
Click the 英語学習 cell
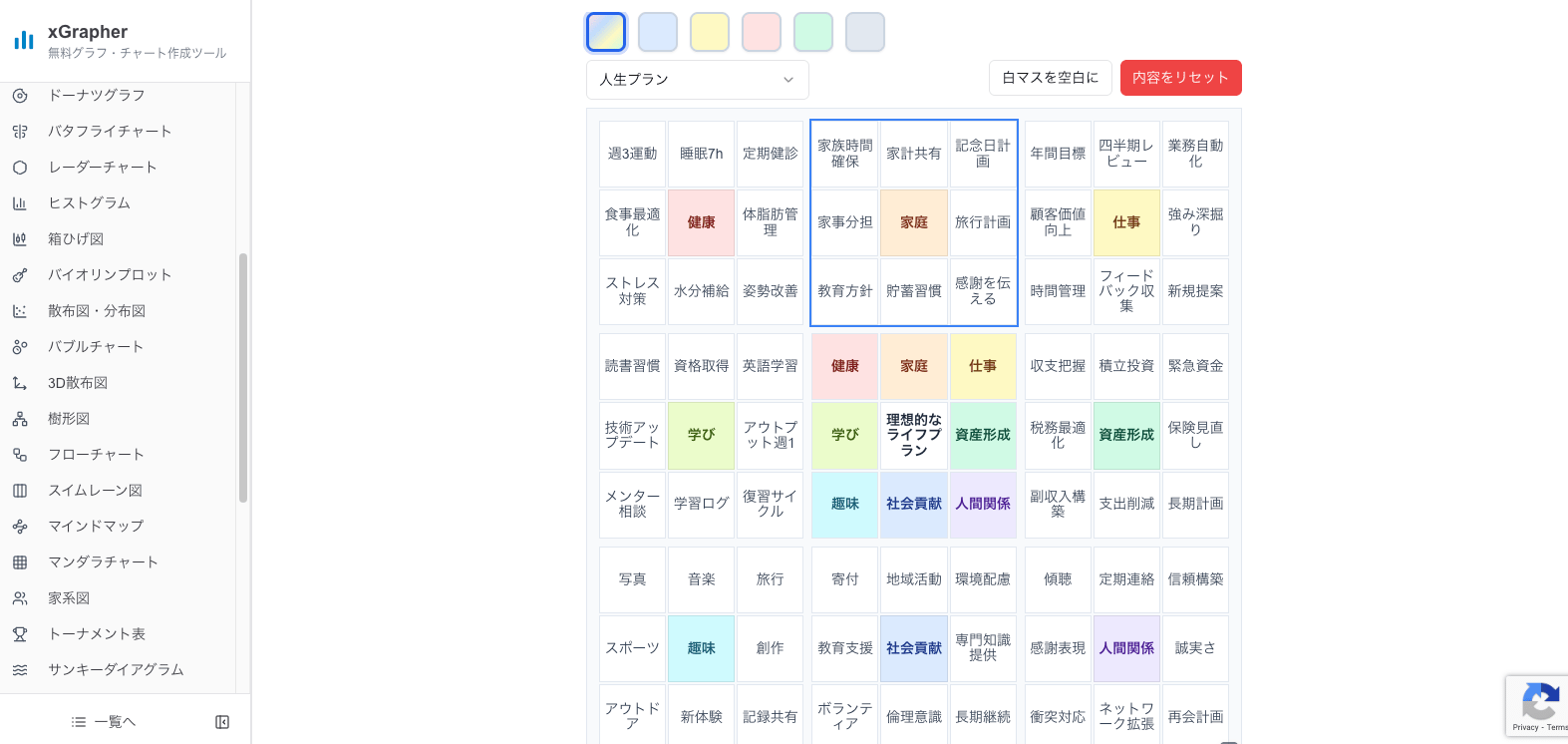pos(771,366)
